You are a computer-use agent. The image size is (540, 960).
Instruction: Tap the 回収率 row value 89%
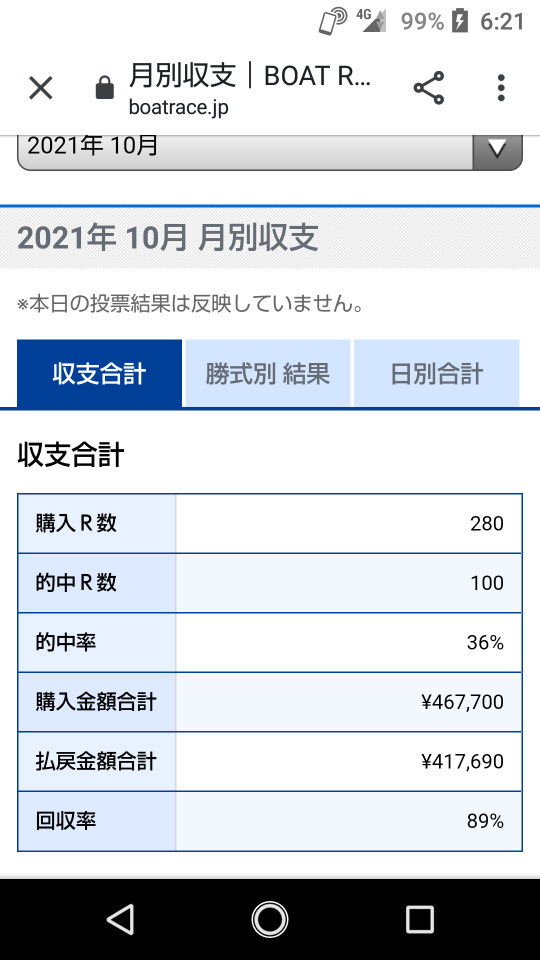pyautogui.click(x=485, y=821)
